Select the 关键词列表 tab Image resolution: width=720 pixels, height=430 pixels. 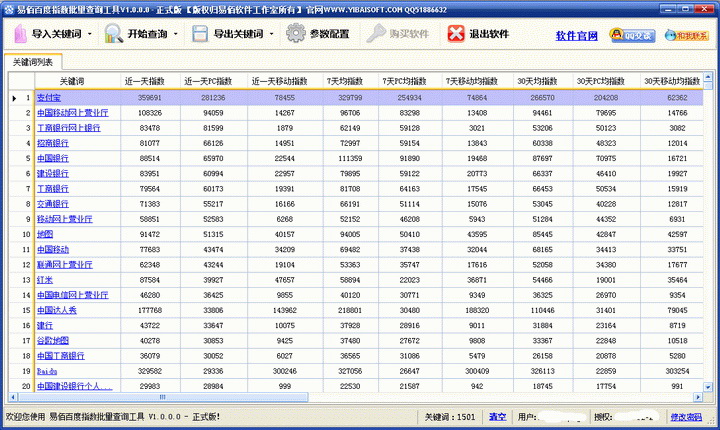[33, 62]
